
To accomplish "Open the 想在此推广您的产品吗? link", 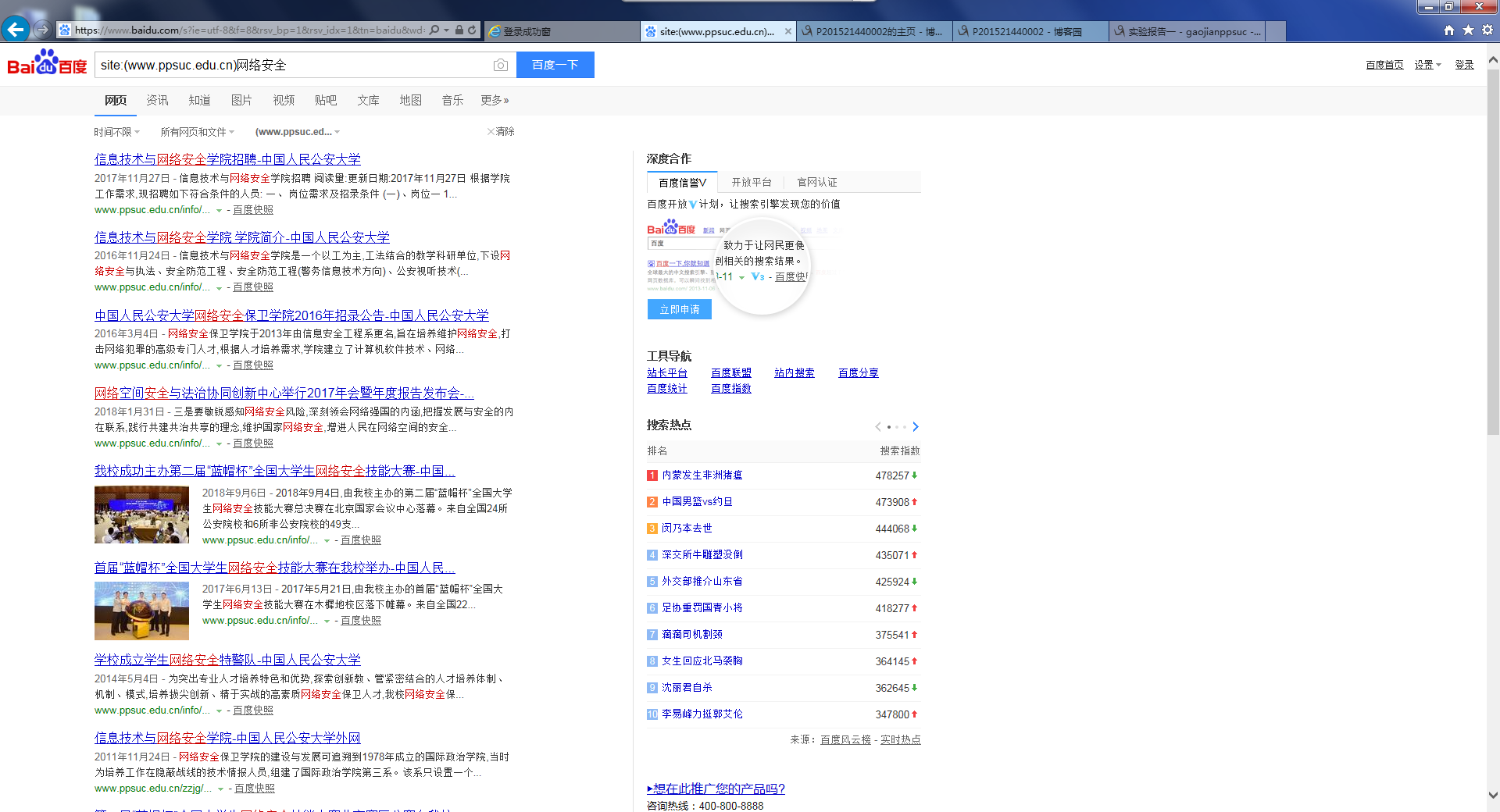I will (716, 789).
